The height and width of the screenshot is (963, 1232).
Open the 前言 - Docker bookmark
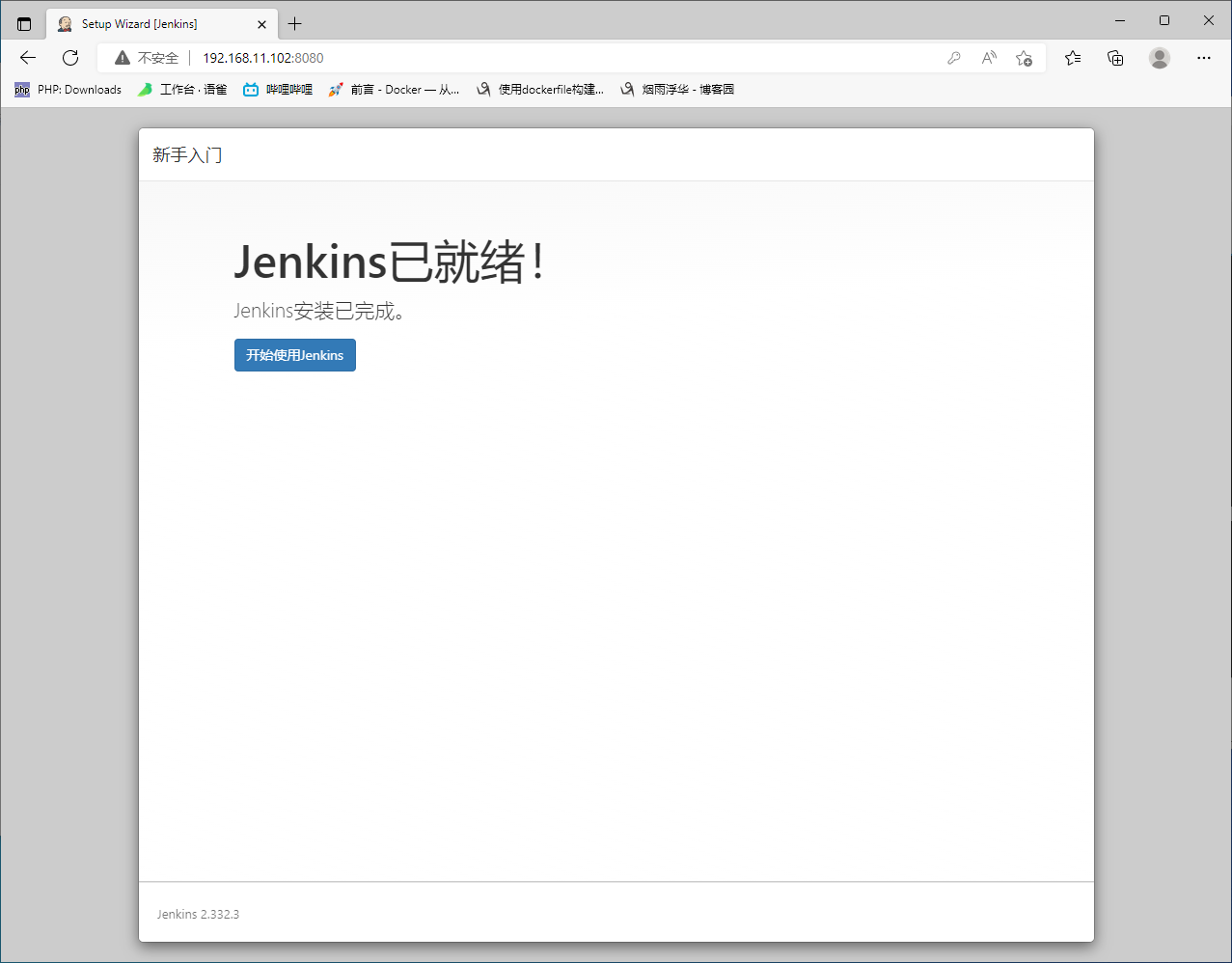pos(394,90)
